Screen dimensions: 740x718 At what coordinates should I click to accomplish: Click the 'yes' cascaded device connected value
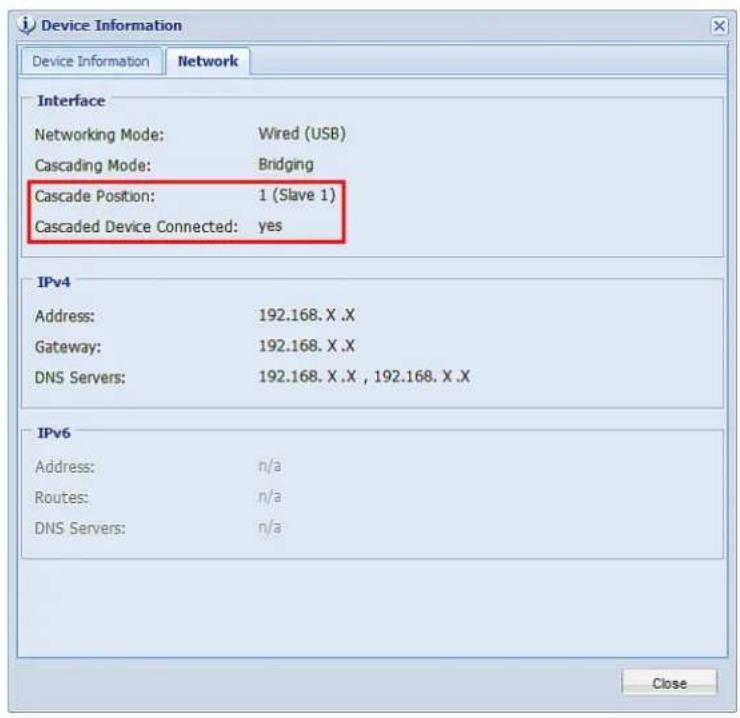[x=270, y=226]
